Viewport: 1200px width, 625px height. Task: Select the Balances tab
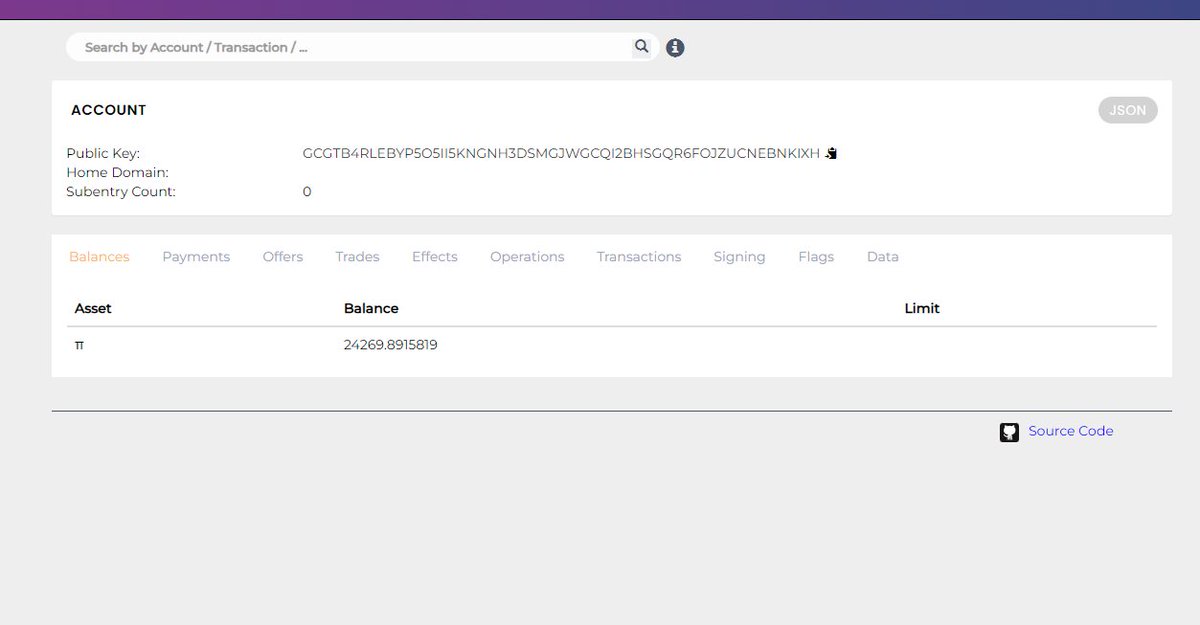99,257
